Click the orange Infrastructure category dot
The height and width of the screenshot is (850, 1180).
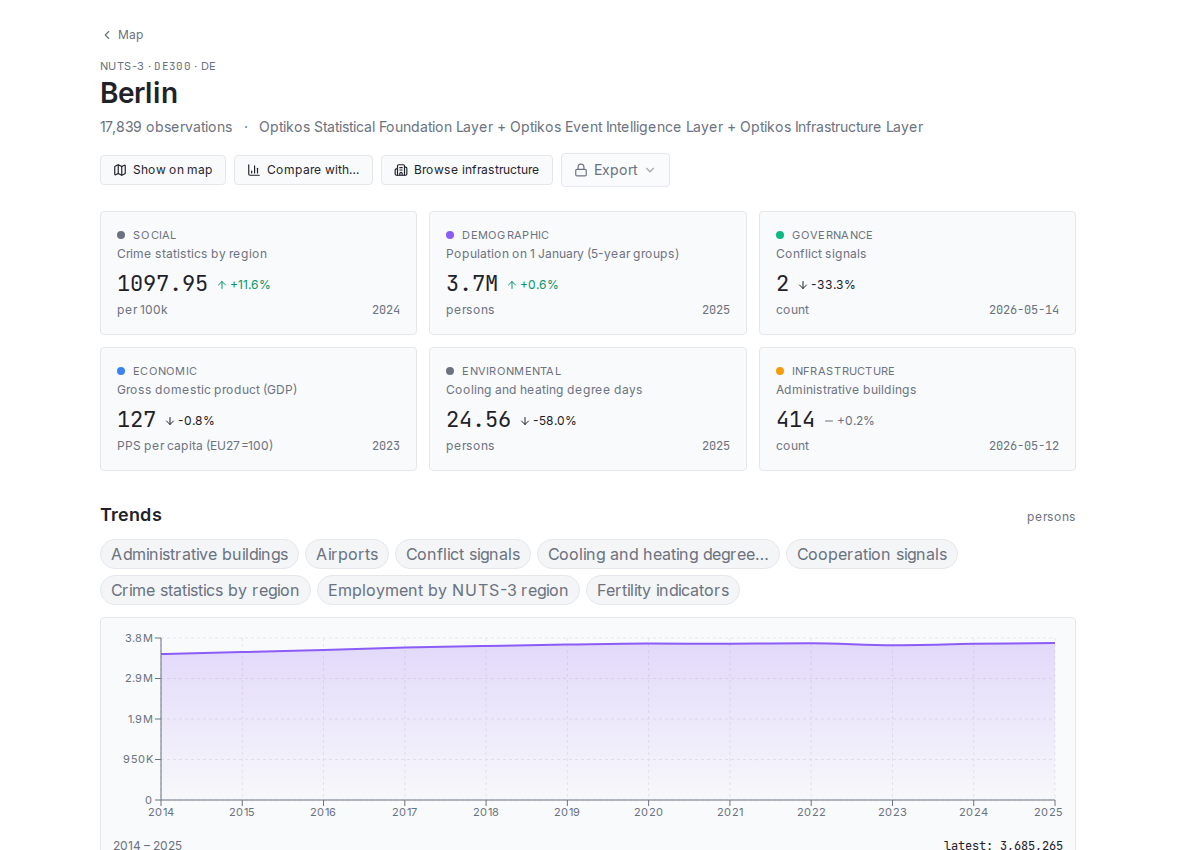(780, 371)
